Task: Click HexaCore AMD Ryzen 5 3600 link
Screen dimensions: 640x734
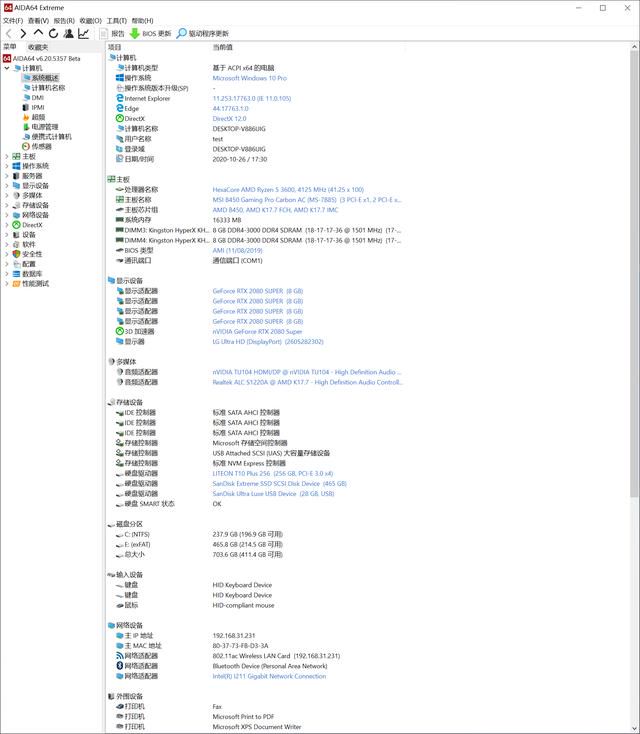Action: tap(288, 190)
